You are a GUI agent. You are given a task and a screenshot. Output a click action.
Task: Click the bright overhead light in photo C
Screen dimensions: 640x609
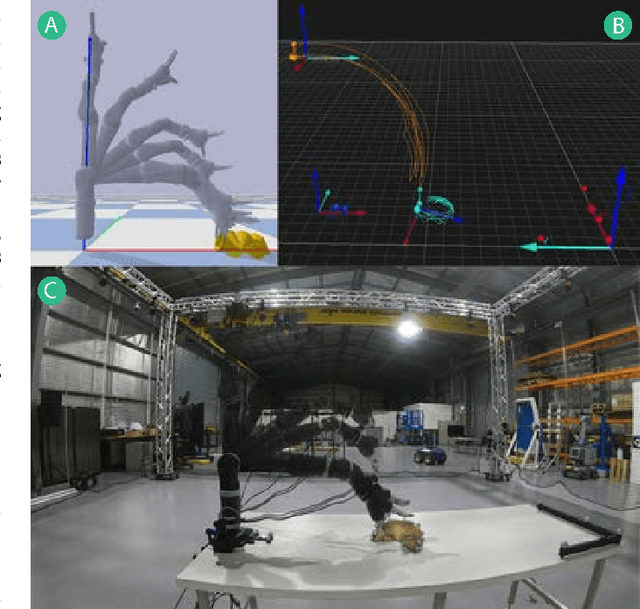coord(408,329)
